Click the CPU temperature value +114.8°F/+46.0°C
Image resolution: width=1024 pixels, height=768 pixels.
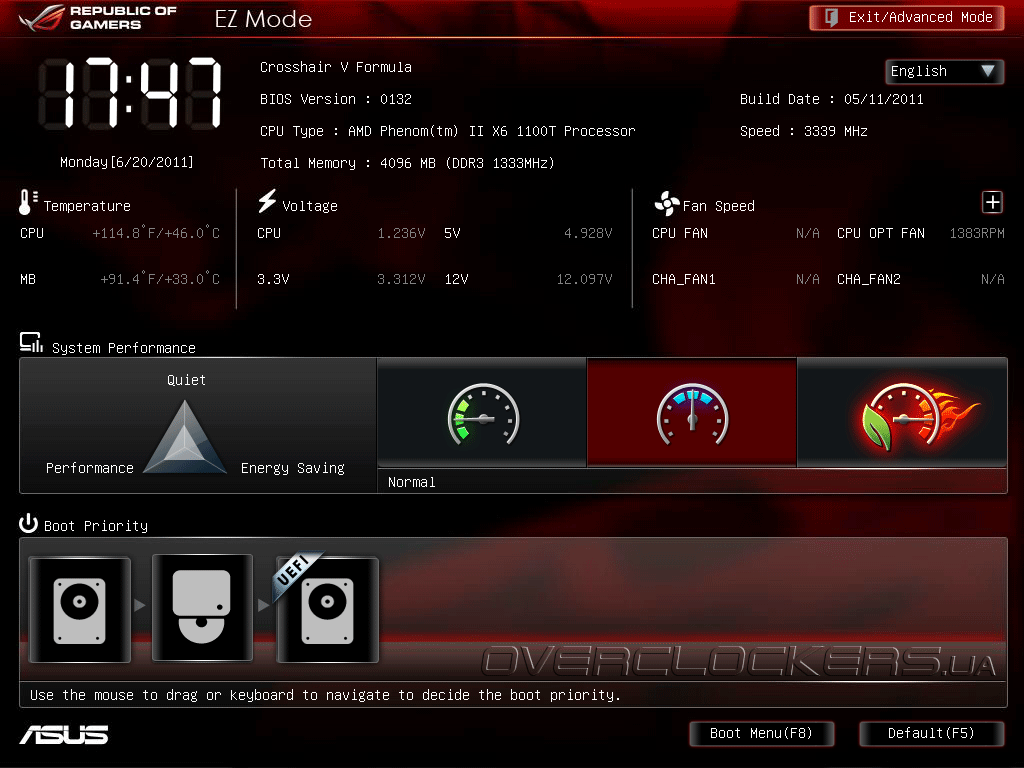click(156, 233)
